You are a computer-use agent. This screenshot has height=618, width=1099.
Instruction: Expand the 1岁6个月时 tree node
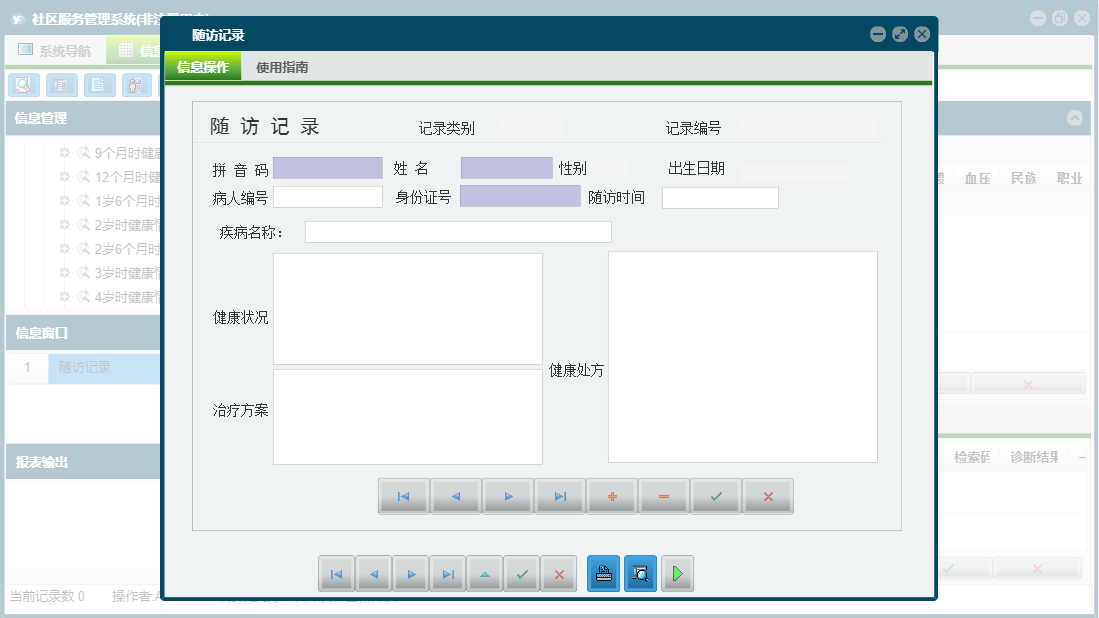64,200
